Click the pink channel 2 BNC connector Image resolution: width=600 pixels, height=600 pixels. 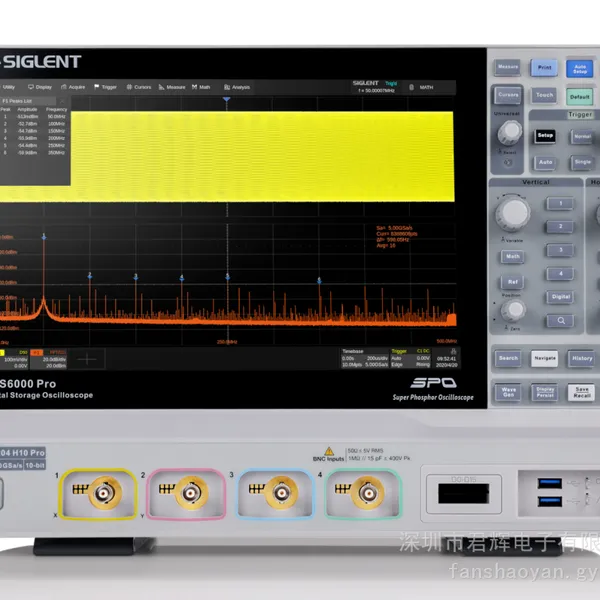(x=191, y=493)
